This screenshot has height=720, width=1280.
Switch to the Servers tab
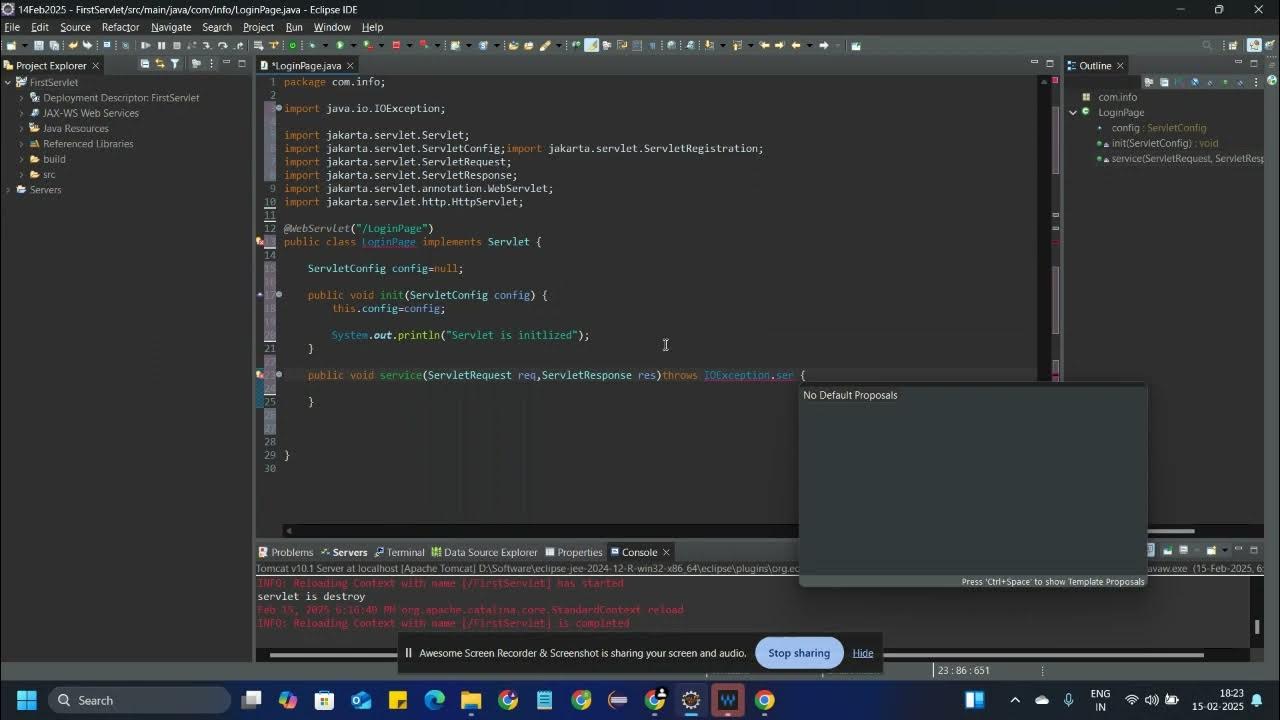coord(343,552)
